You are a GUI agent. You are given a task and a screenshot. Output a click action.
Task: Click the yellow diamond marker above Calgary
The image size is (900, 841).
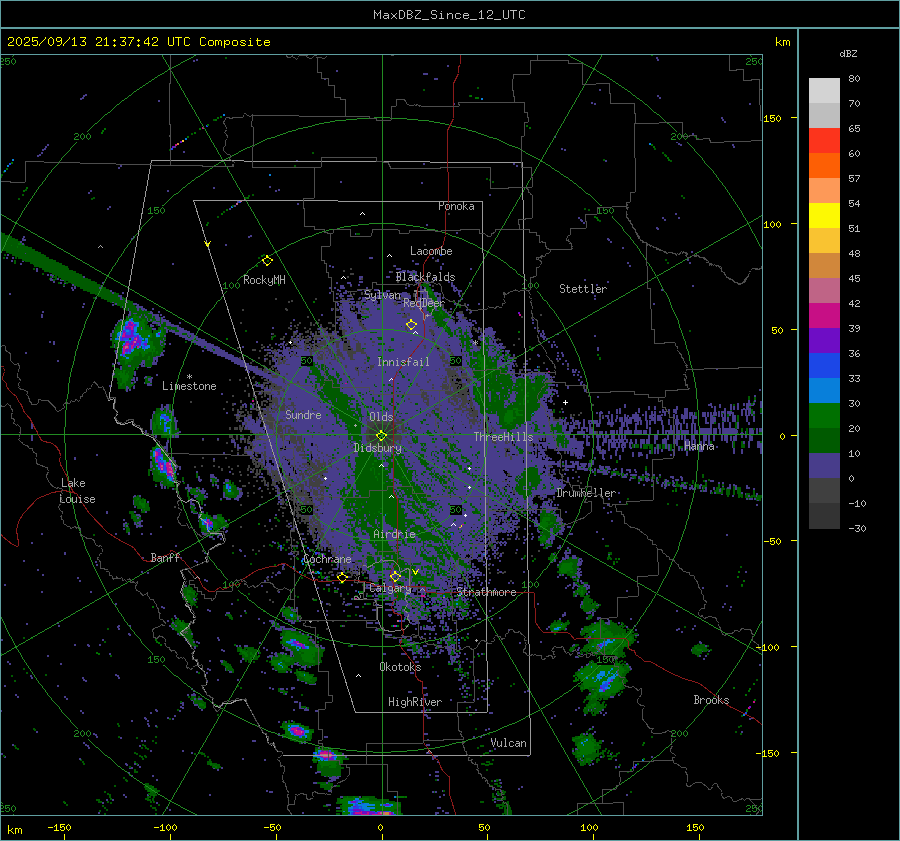pyautogui.click(x=395, y=576)
